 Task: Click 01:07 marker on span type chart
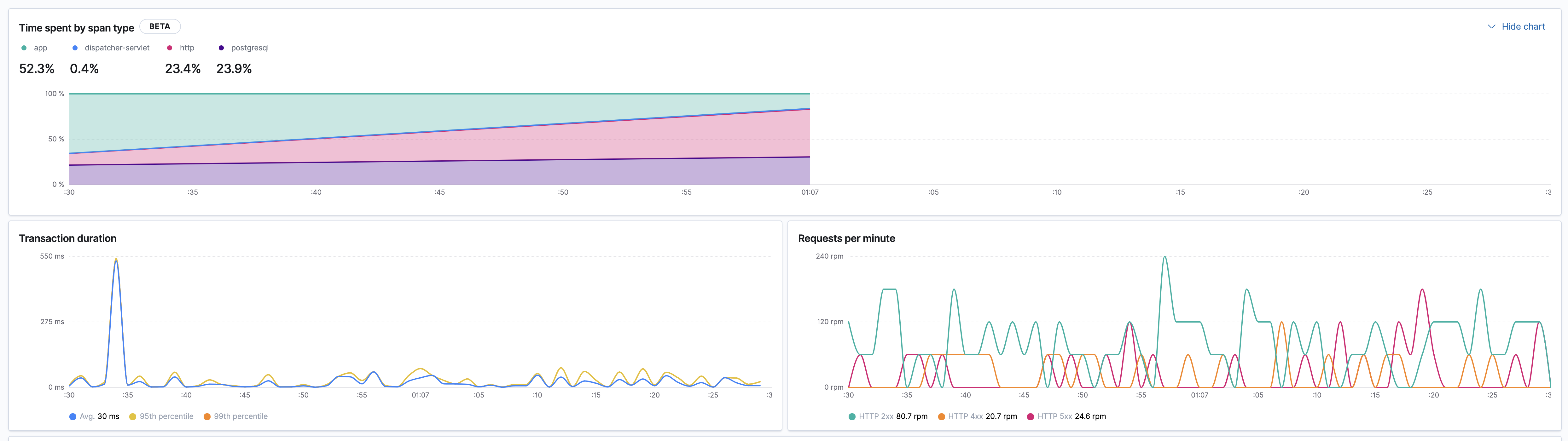coord(810,192)
